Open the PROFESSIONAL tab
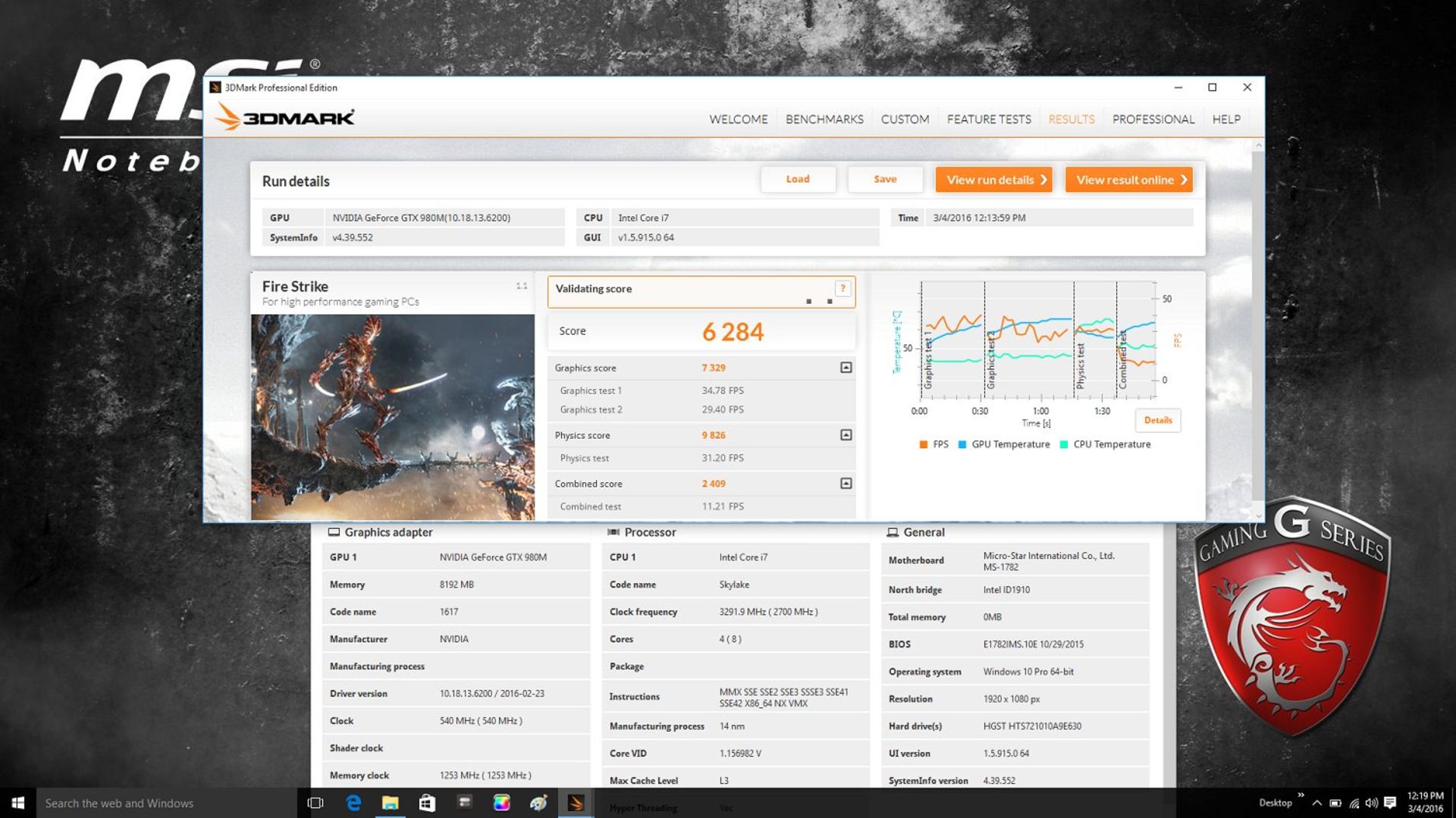 [x=1153, y=119]
